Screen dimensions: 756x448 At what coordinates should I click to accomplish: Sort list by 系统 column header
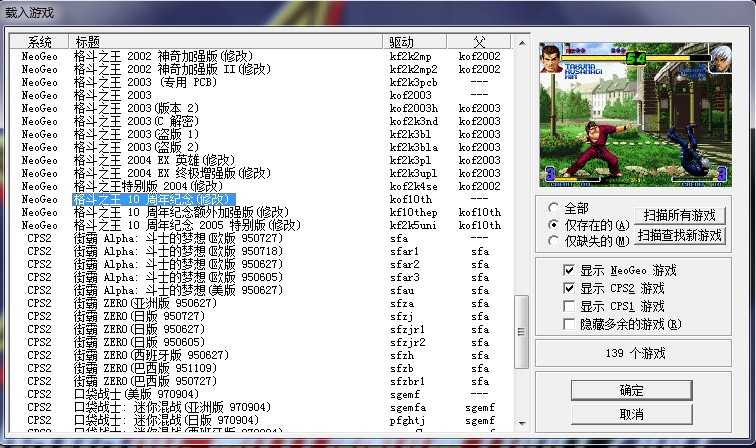(40, 42)
